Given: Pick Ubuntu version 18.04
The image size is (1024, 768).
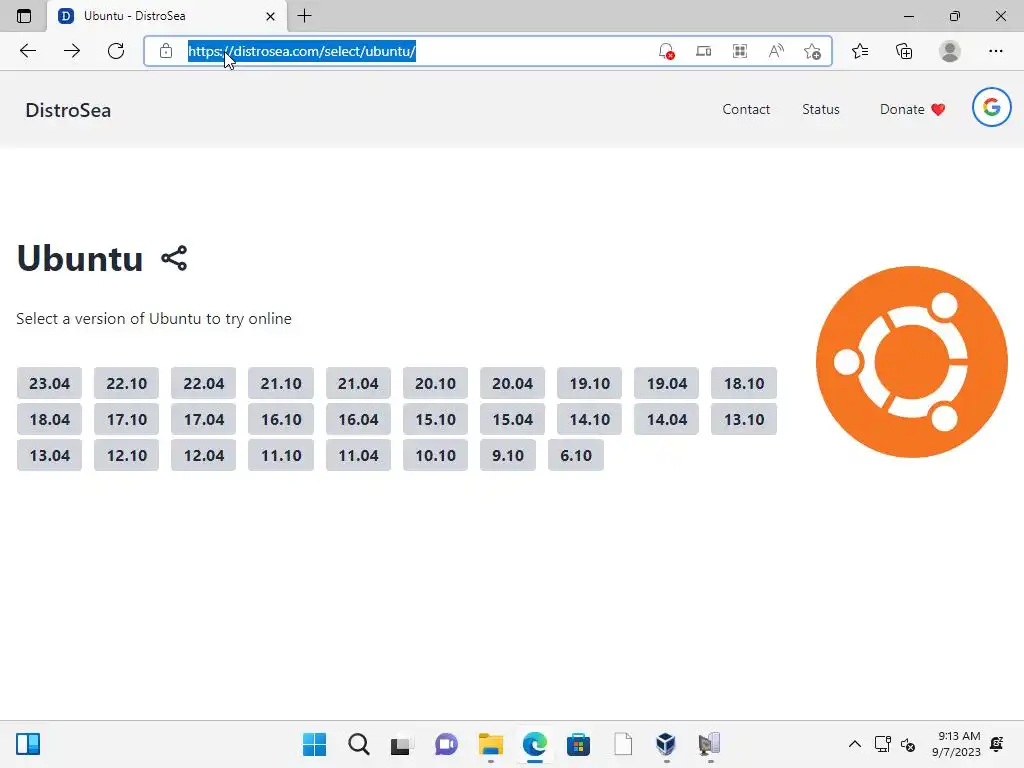Looking at the screenshot, I should pyautogui.click(x=50, y=419).
